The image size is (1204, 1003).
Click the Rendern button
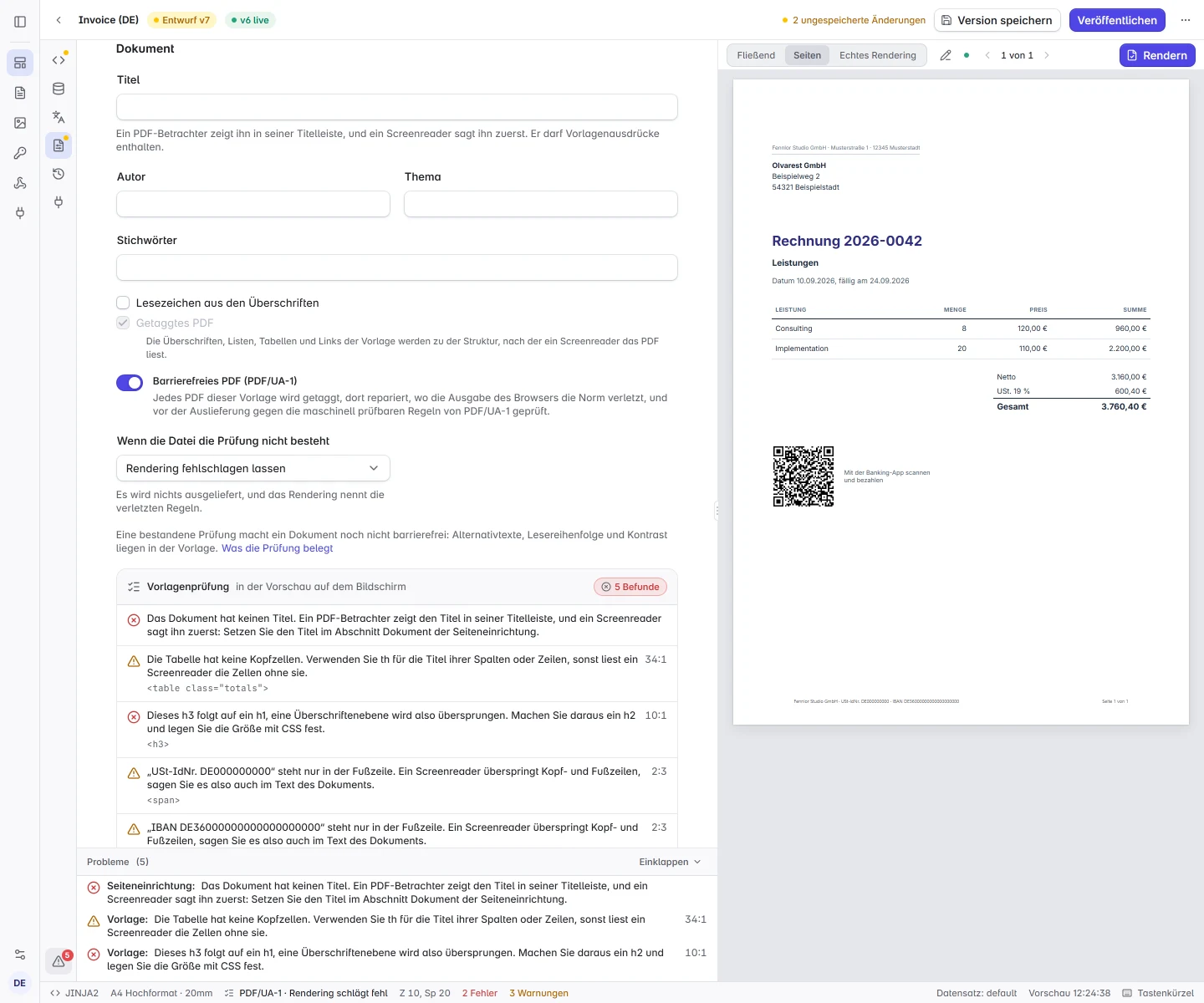click(x=1157, y=55)
